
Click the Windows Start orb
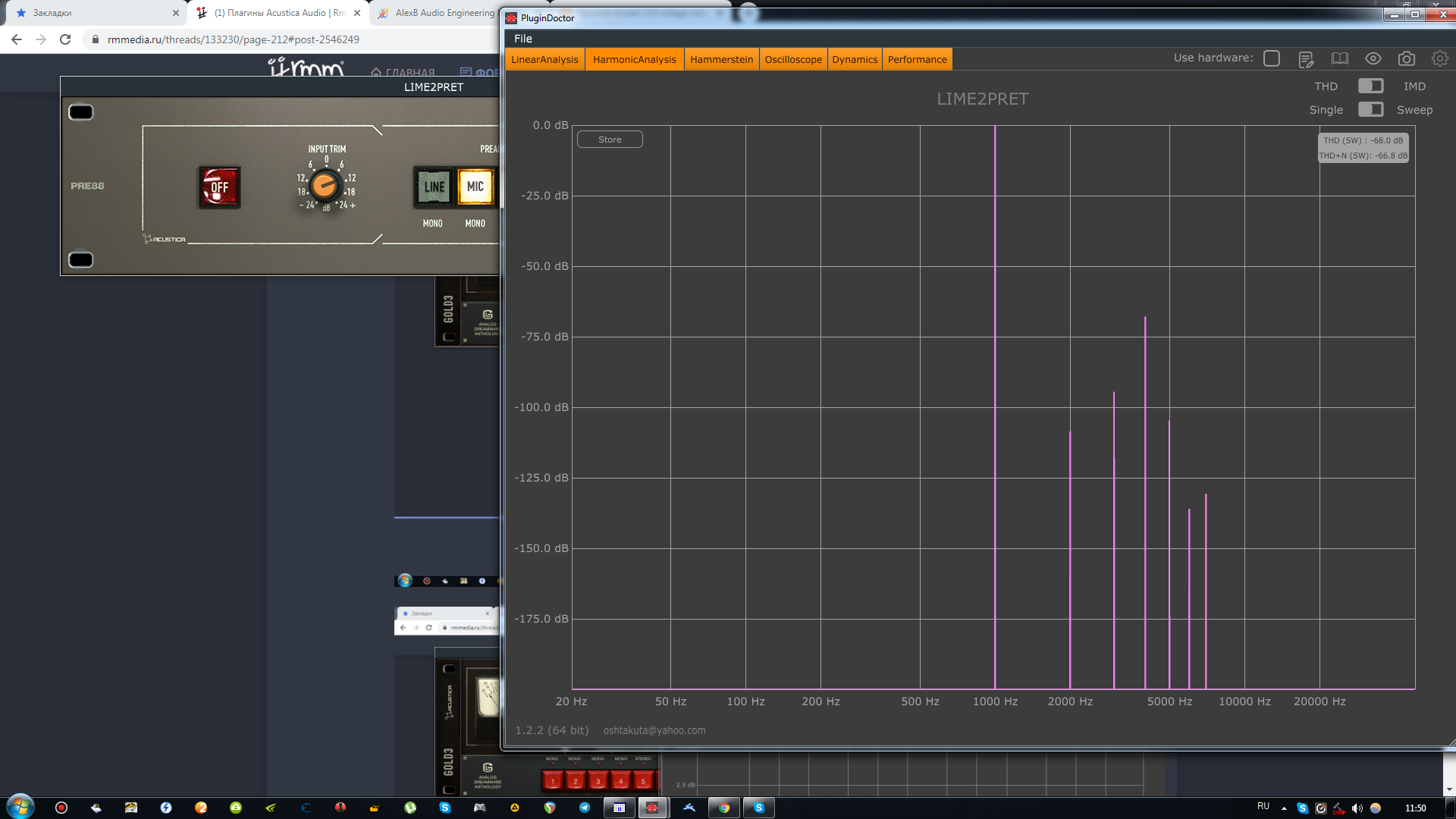(x=20, y=807)
